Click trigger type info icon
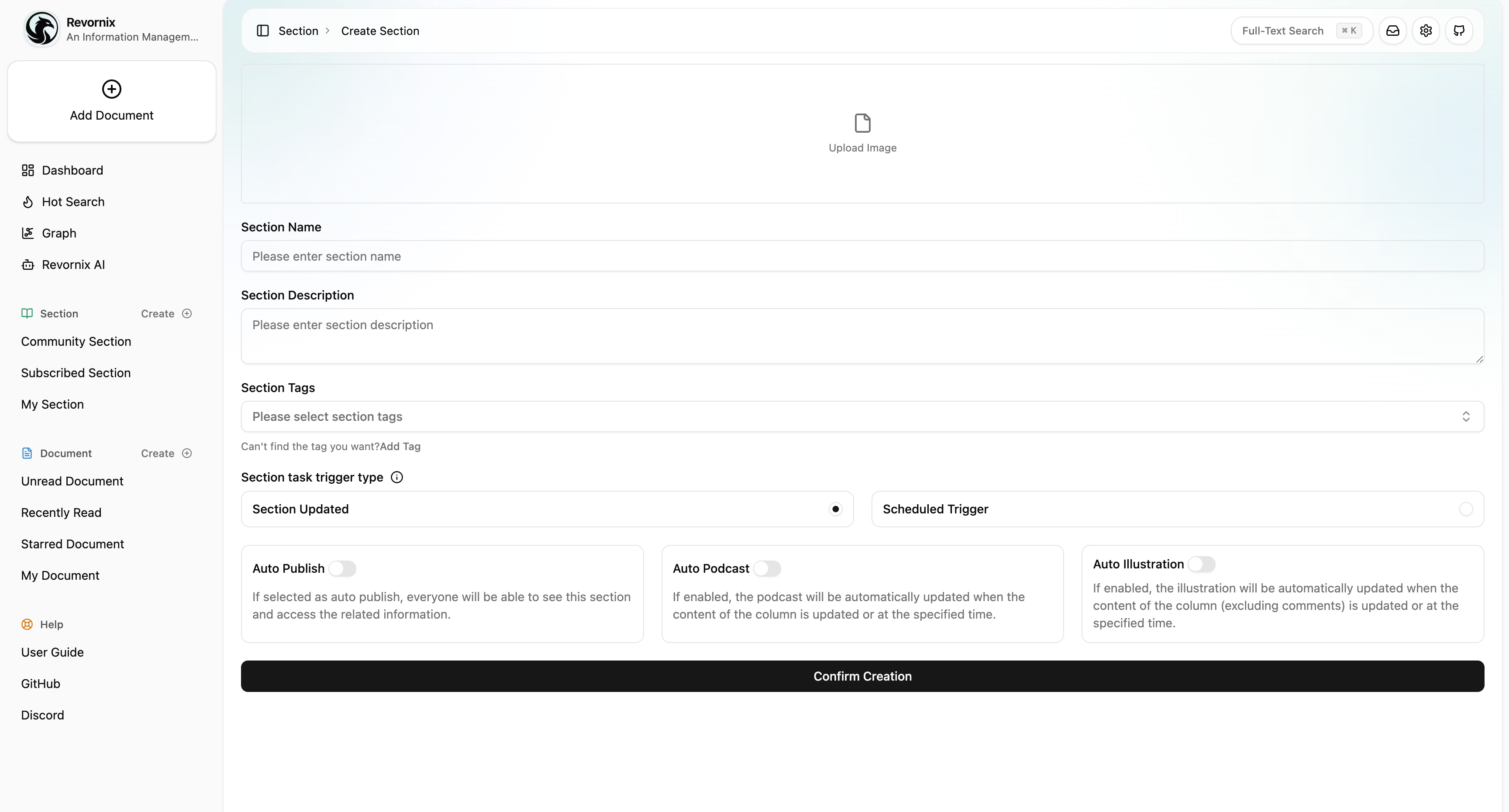The width and height of the screenshot is (1509, 812). coord(396,477)
